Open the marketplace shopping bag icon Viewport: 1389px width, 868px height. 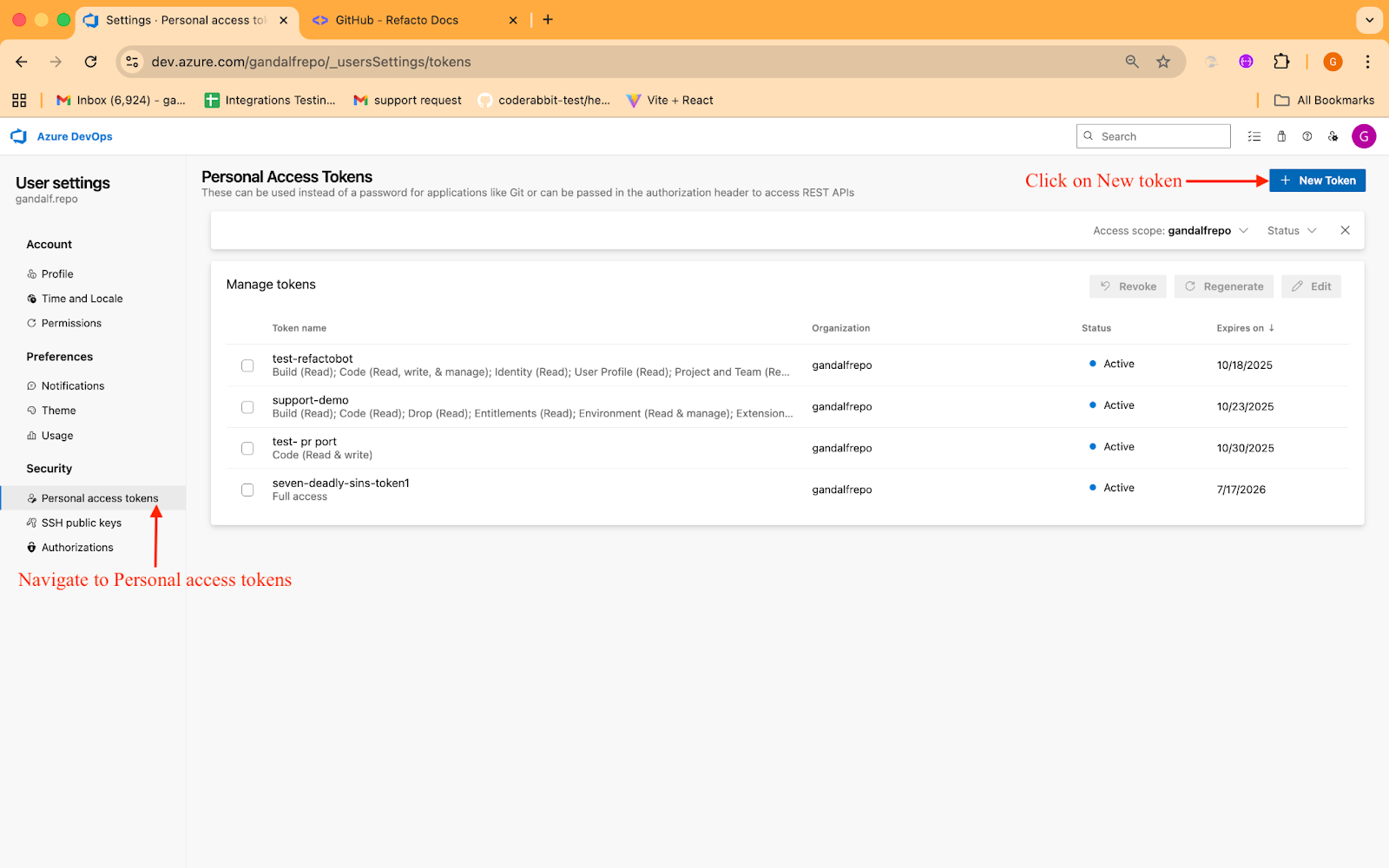1281,136
